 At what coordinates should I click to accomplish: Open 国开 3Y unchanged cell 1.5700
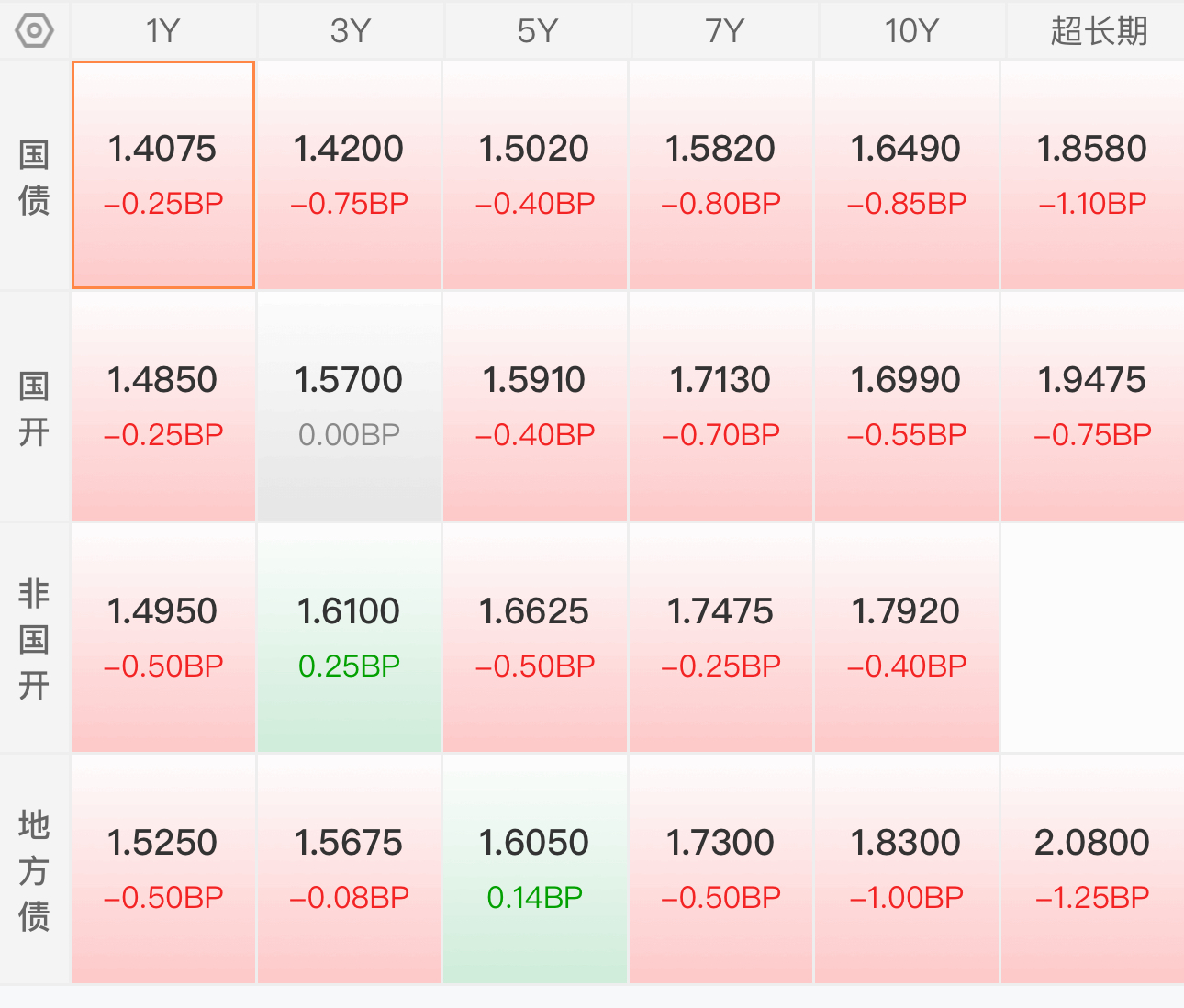coord(349,407)
